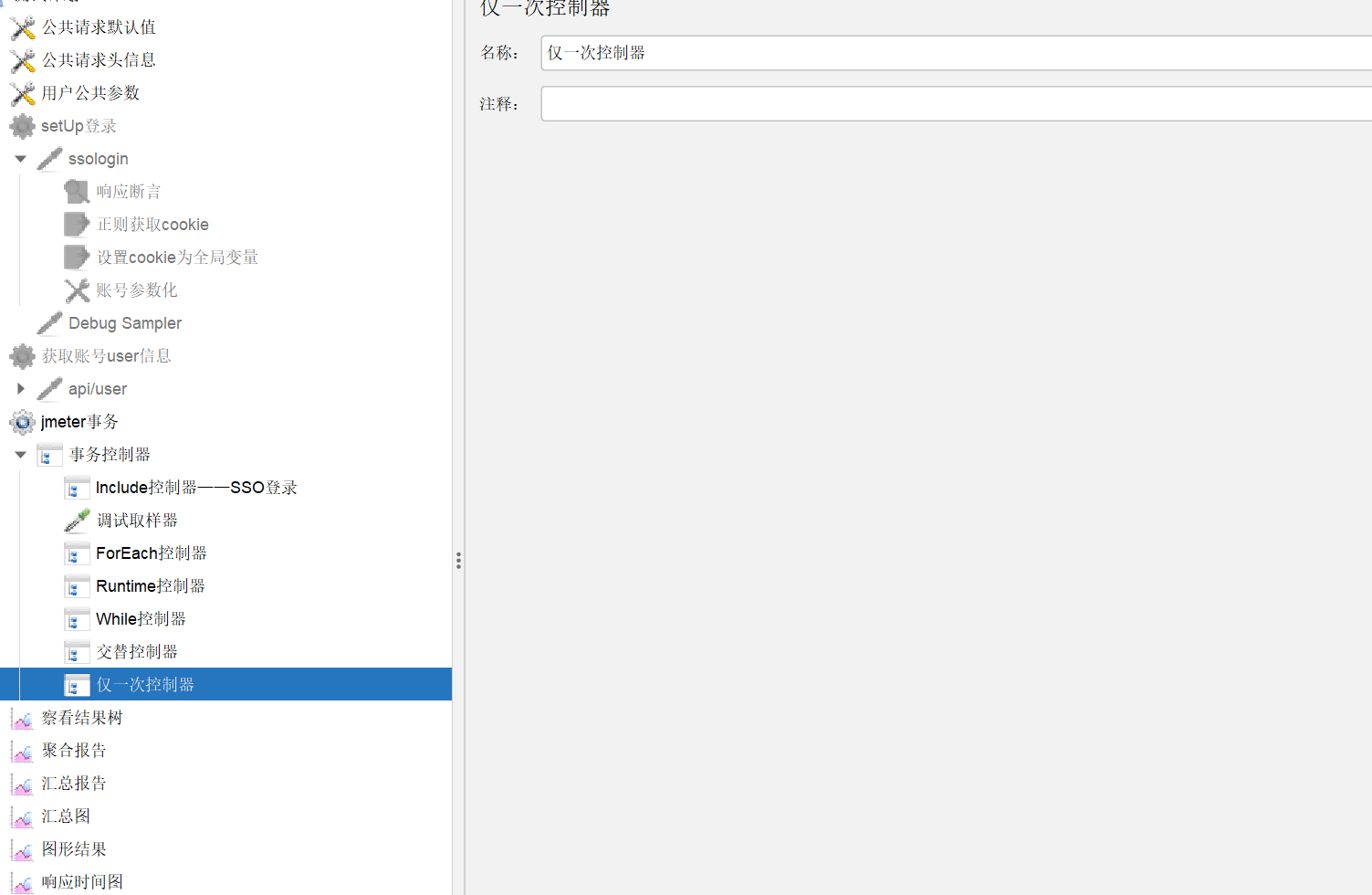Open the 响应时间图 label
Viewport: 1372px width, 895px height.
(82, 882)
